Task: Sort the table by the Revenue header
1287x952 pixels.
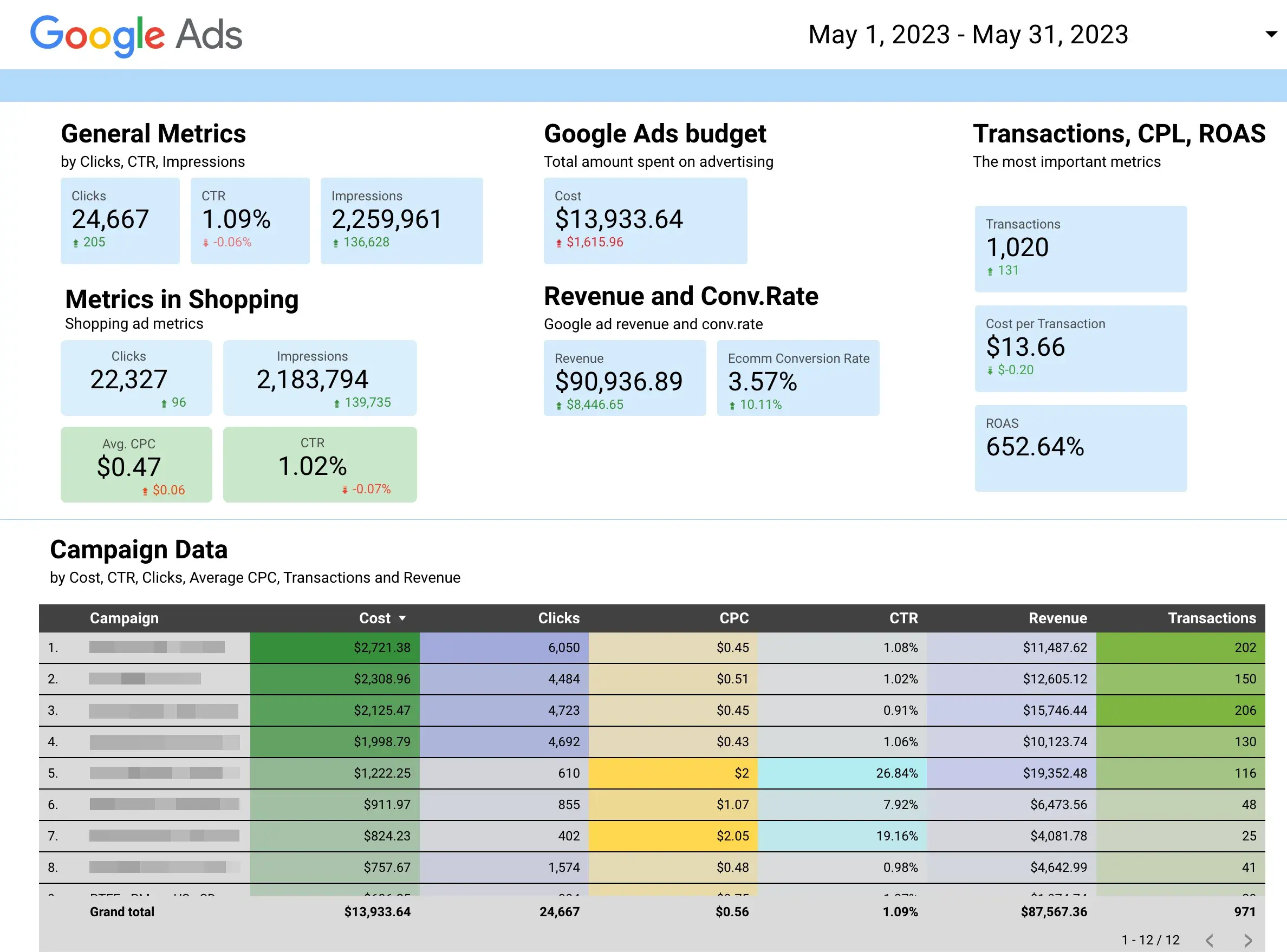Action: (1058, 618)
